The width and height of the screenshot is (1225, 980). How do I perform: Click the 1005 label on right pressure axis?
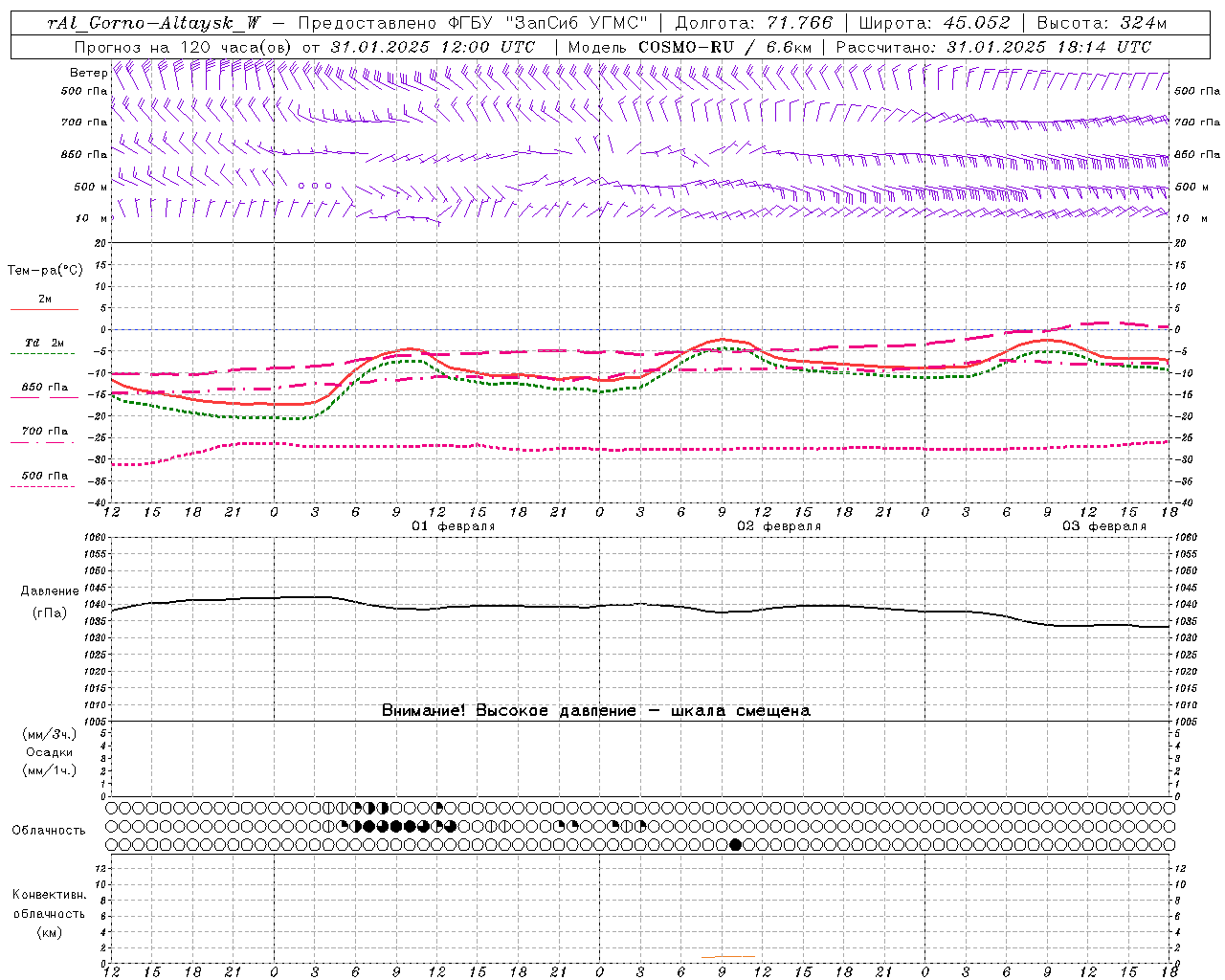[x=1186, y=722]
